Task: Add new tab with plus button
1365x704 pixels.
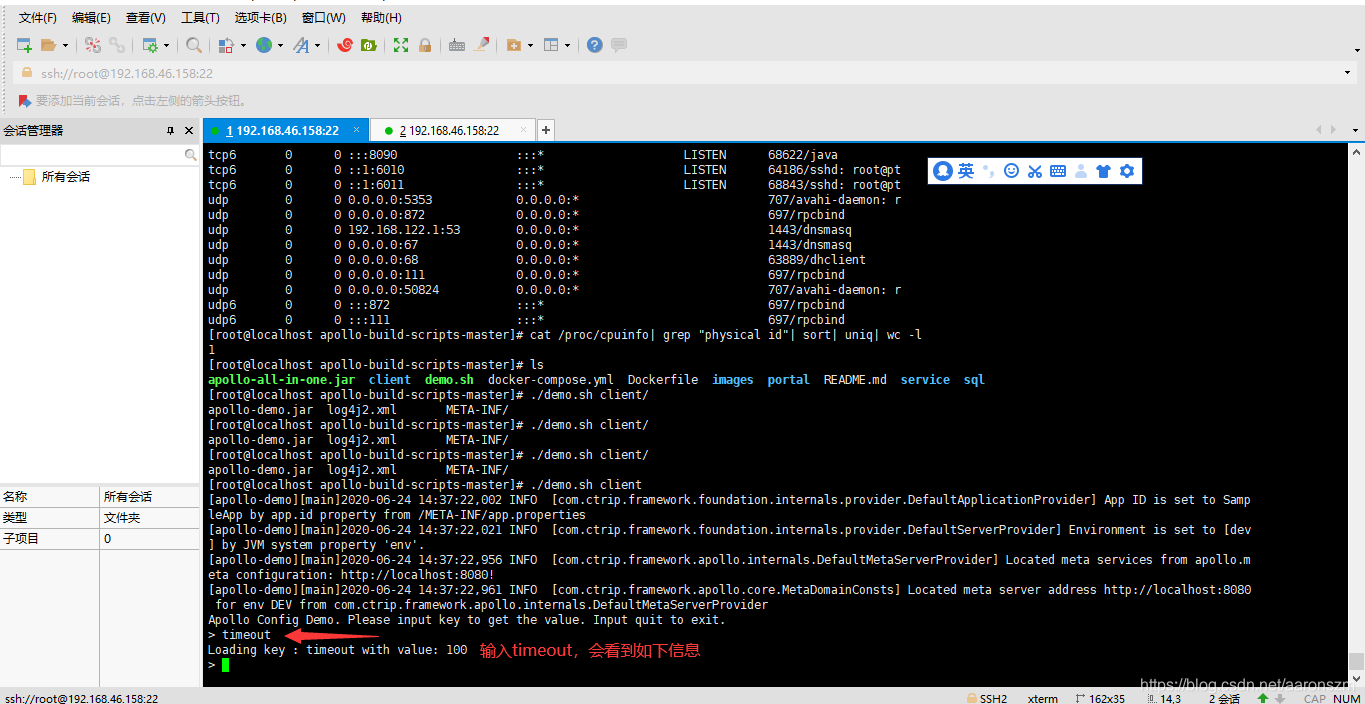Action: [546, 130]
